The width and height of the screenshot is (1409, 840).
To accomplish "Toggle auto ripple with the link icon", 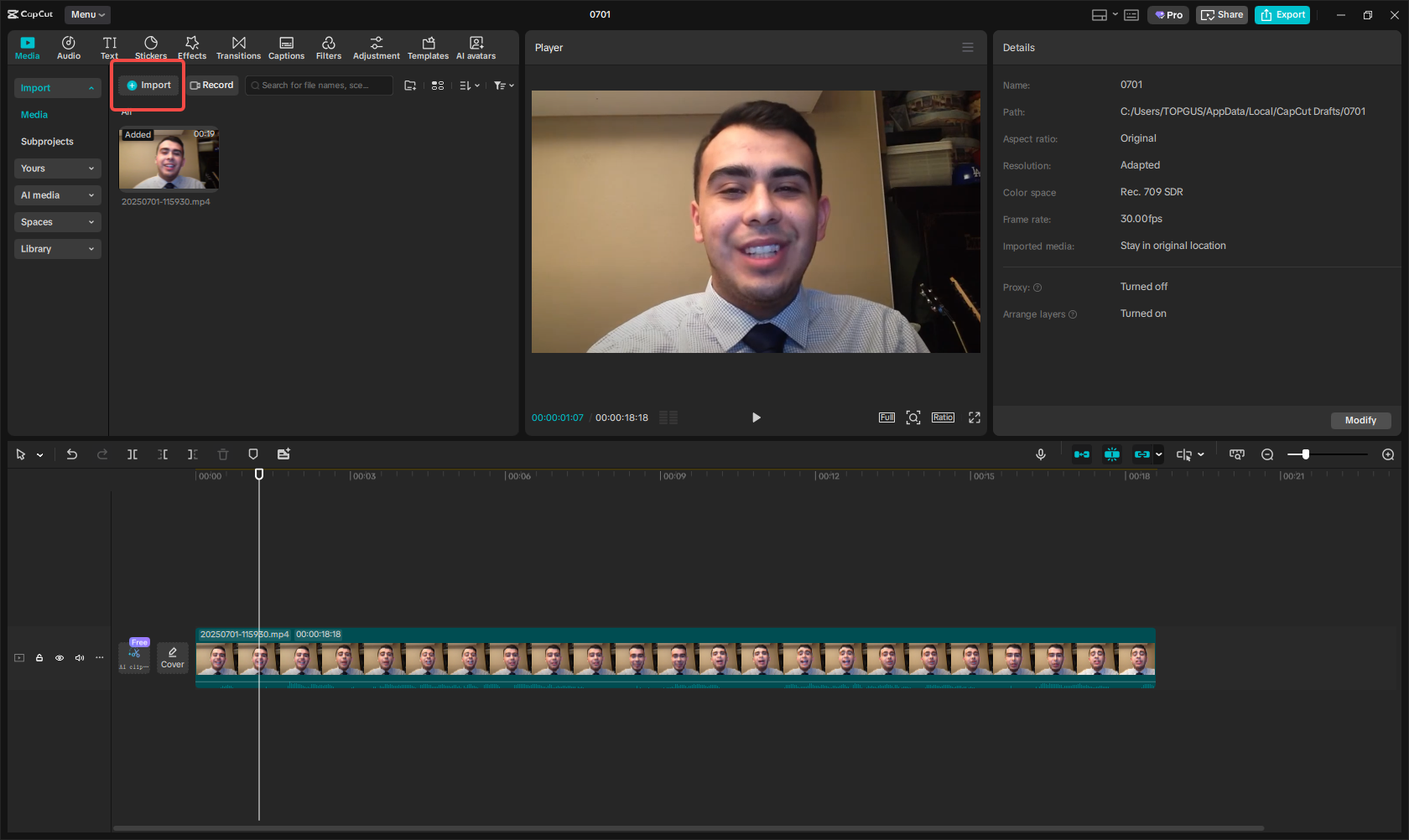I will coord(1143,454).
